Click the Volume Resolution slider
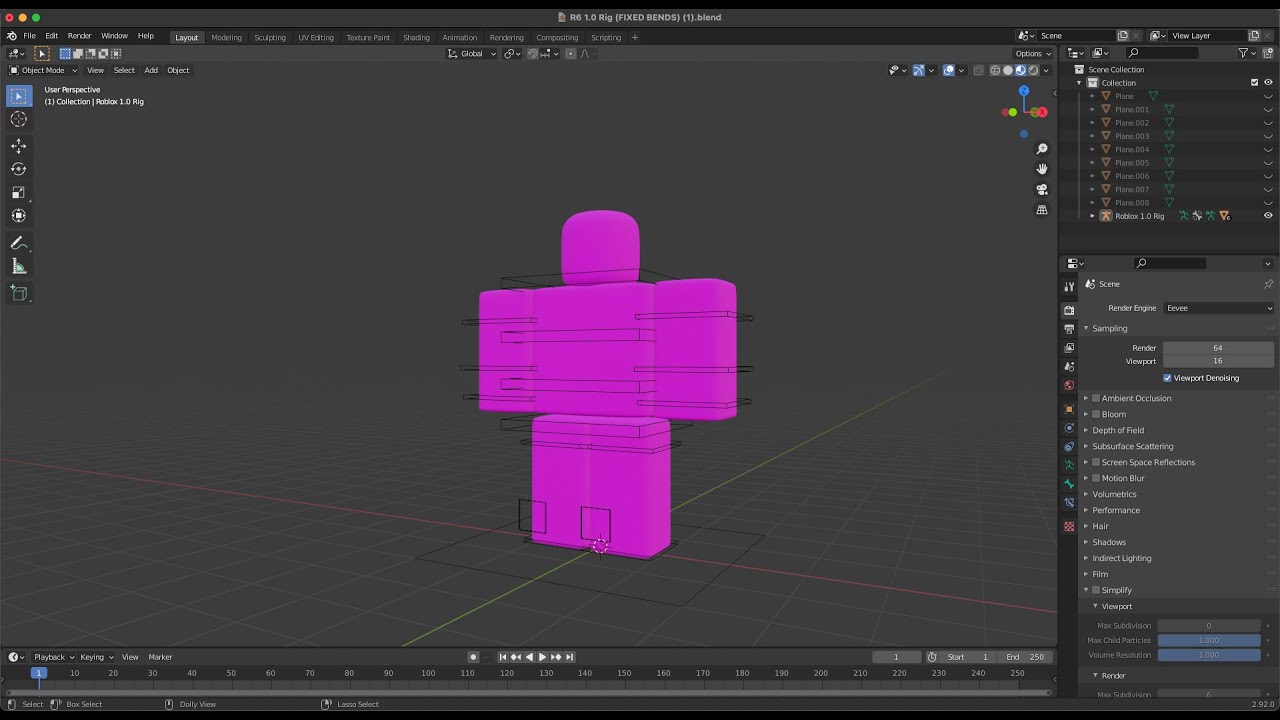The height and width of the screenshot is (720, 1280). point(1209,655)
